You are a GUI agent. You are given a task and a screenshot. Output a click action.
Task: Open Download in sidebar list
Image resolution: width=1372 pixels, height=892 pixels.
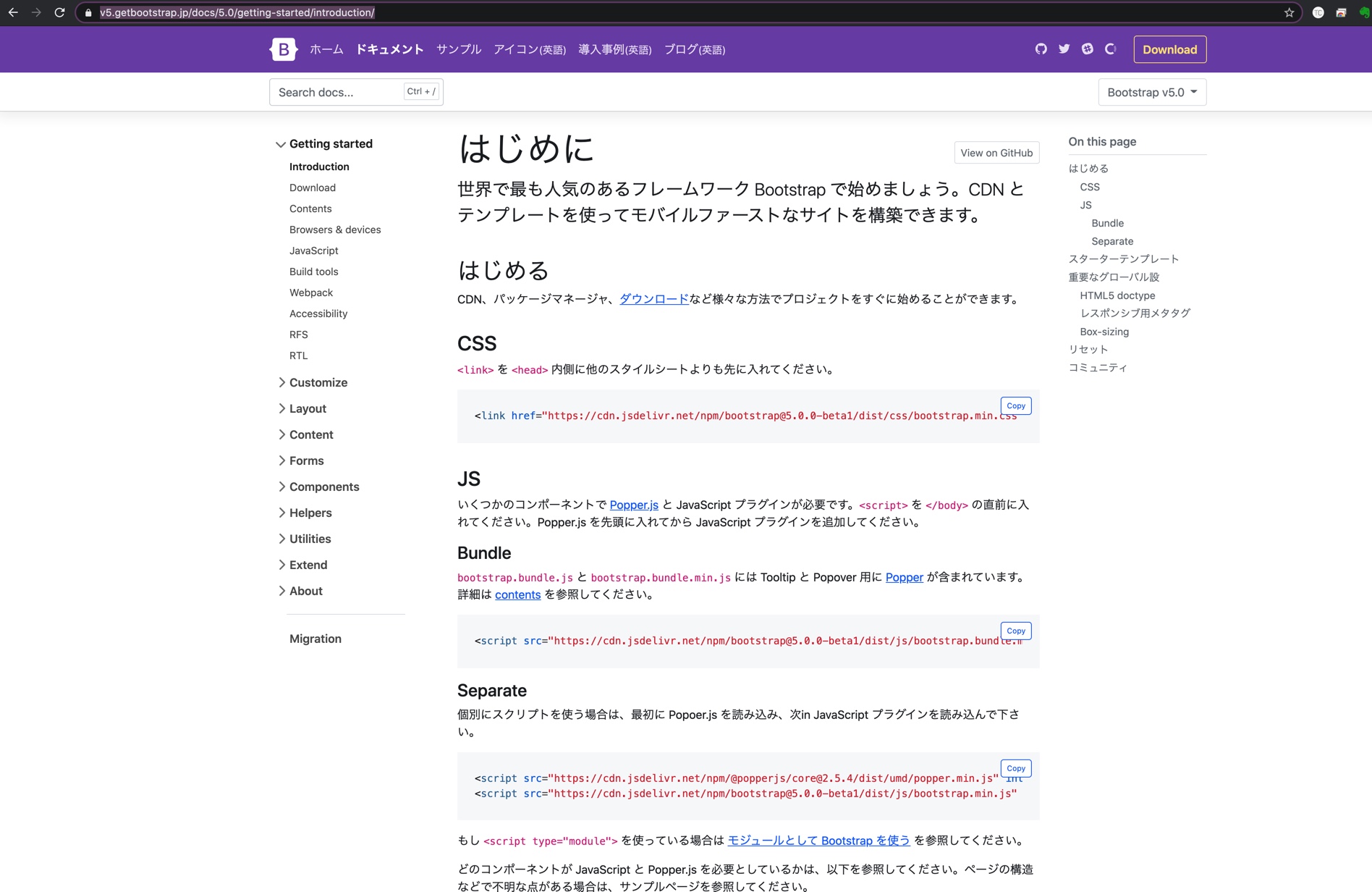tap(313, 188)
